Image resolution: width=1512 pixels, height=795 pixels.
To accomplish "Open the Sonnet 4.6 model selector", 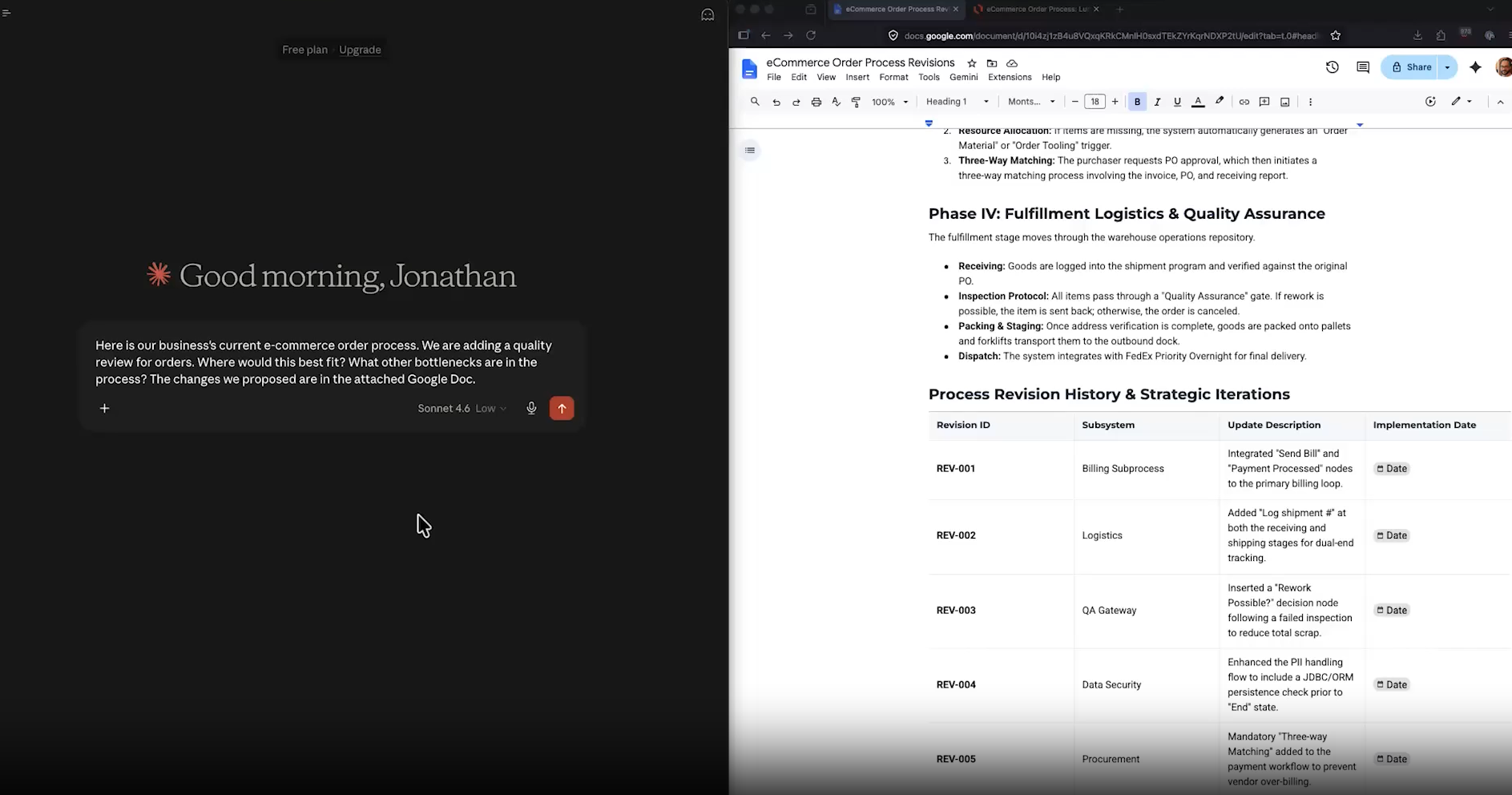I will tap(462, 409).
